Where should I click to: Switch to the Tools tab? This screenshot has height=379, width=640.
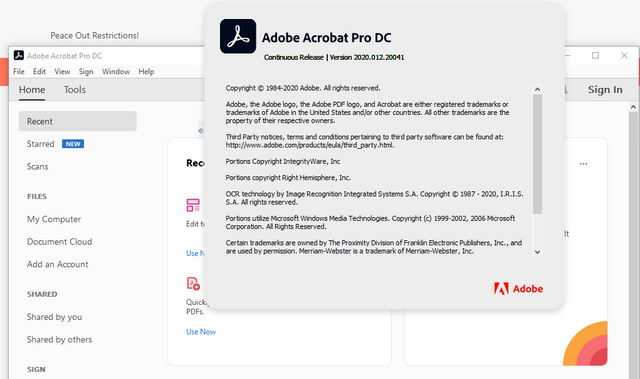75,90
